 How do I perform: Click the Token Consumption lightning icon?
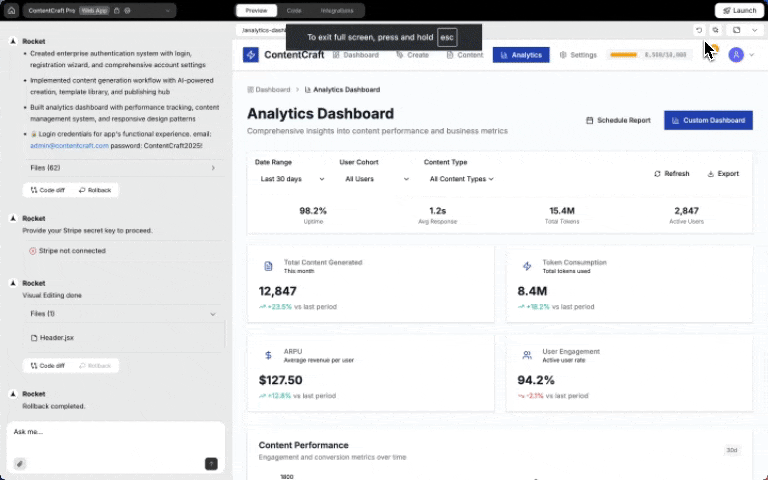click(527, 266)
